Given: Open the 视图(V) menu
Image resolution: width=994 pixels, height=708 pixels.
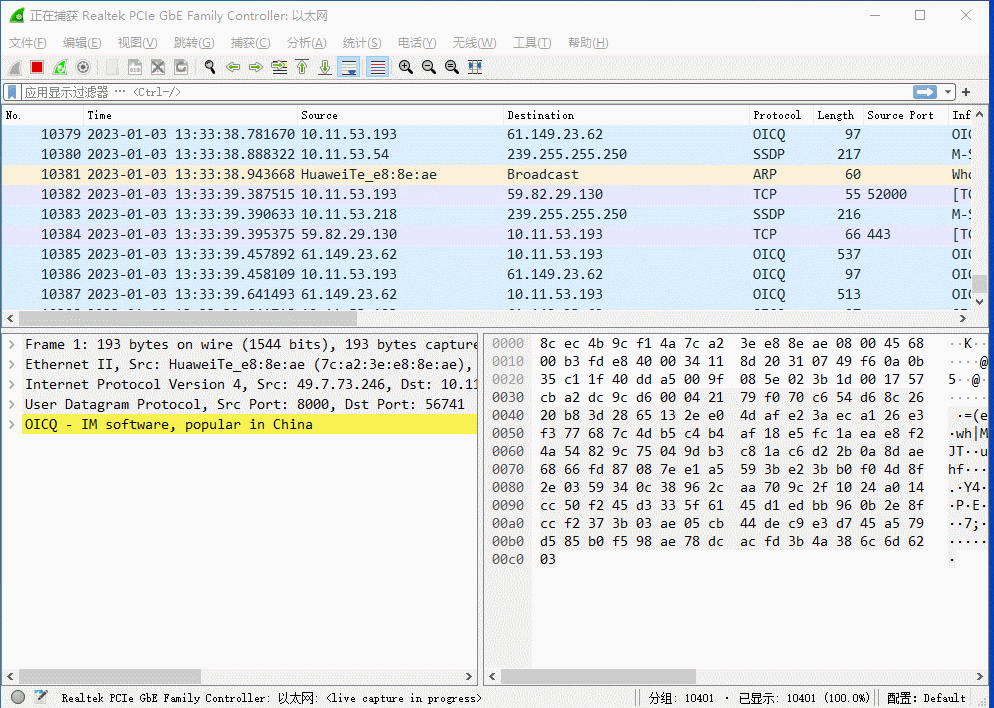Looking at the screenshot, I should [138, 42].
